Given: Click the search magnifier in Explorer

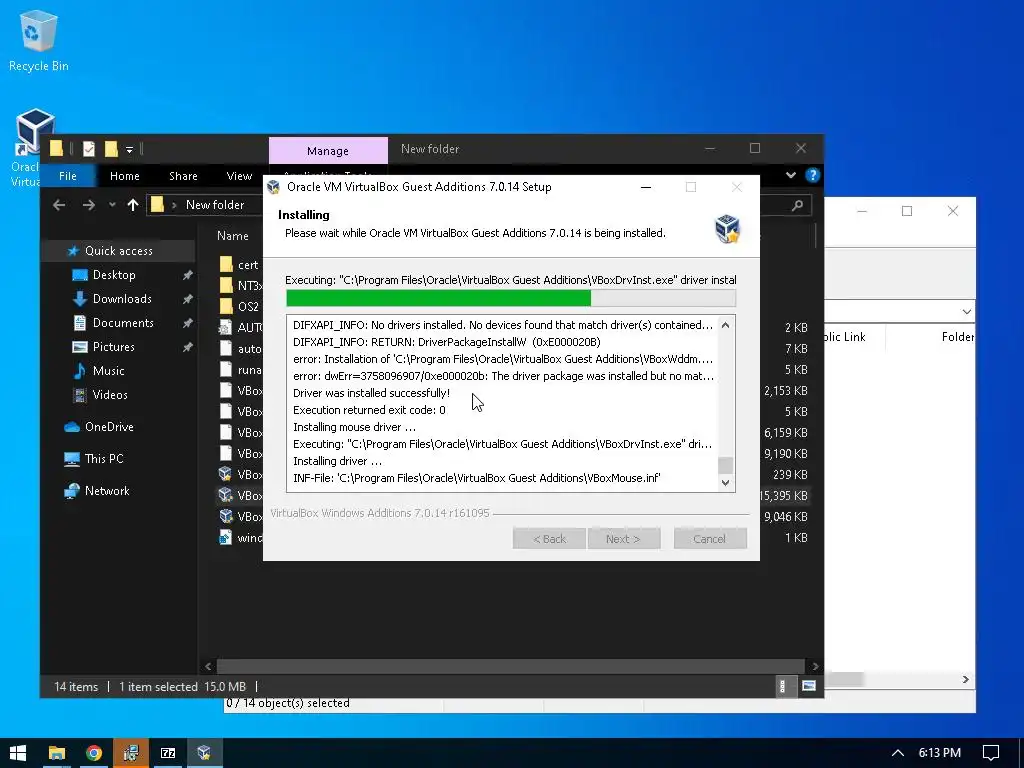Looking at the screenshot, I should tap(797, 205).
